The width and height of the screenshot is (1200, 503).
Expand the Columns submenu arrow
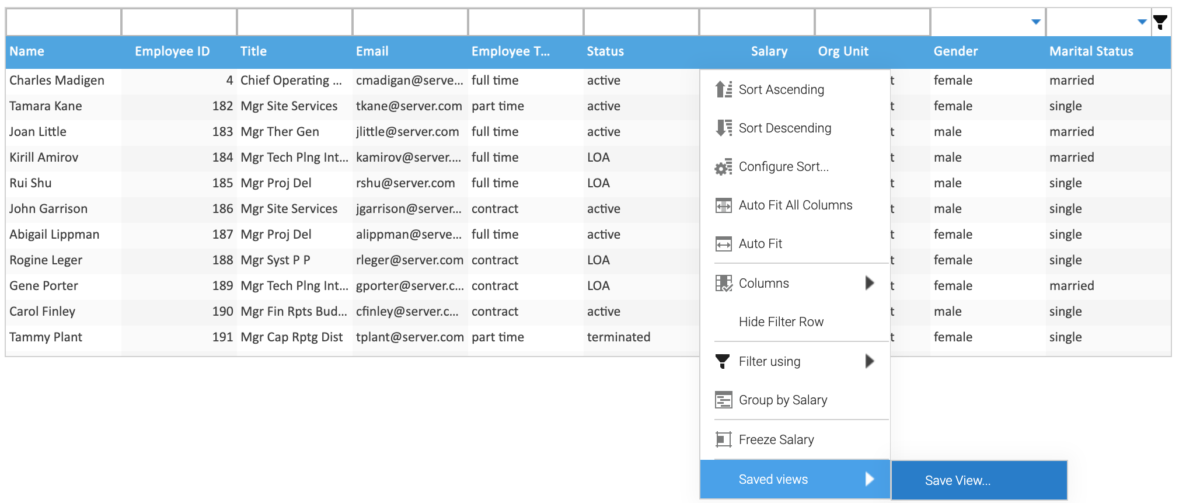pyautogui.click(x=870, y=283)
